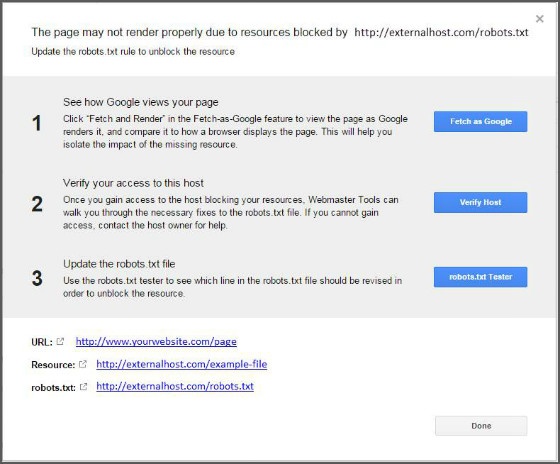
Task: Close the dialog with the X icon
Action: pos(540,19)
